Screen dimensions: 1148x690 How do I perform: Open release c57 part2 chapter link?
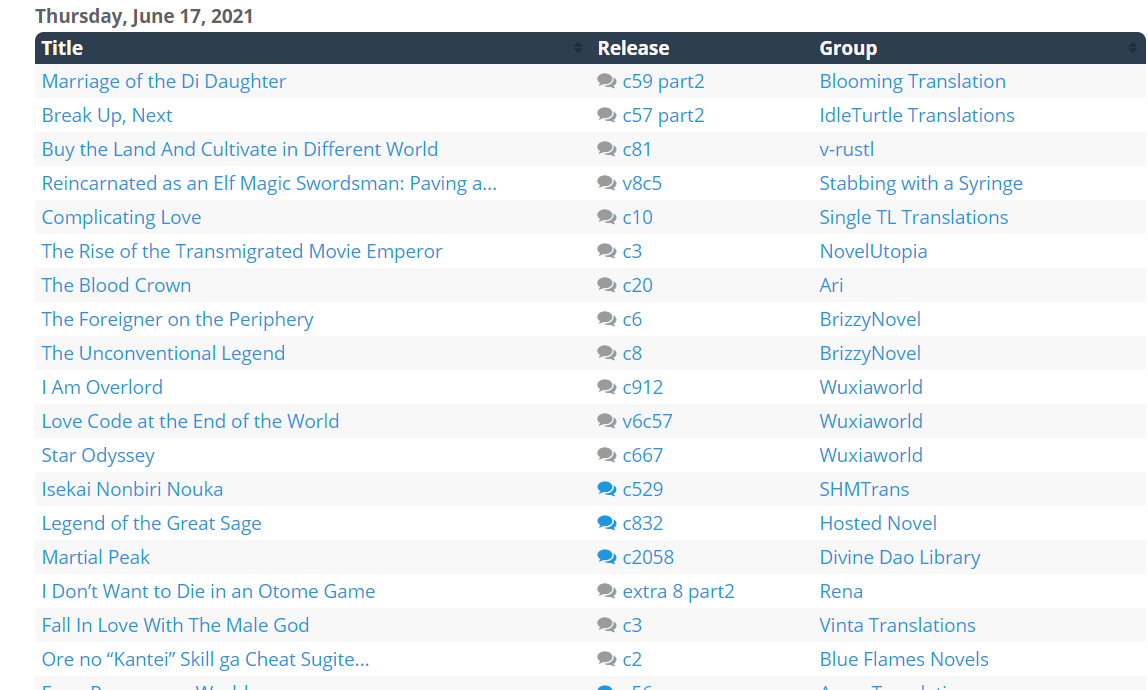coord(663,115)
